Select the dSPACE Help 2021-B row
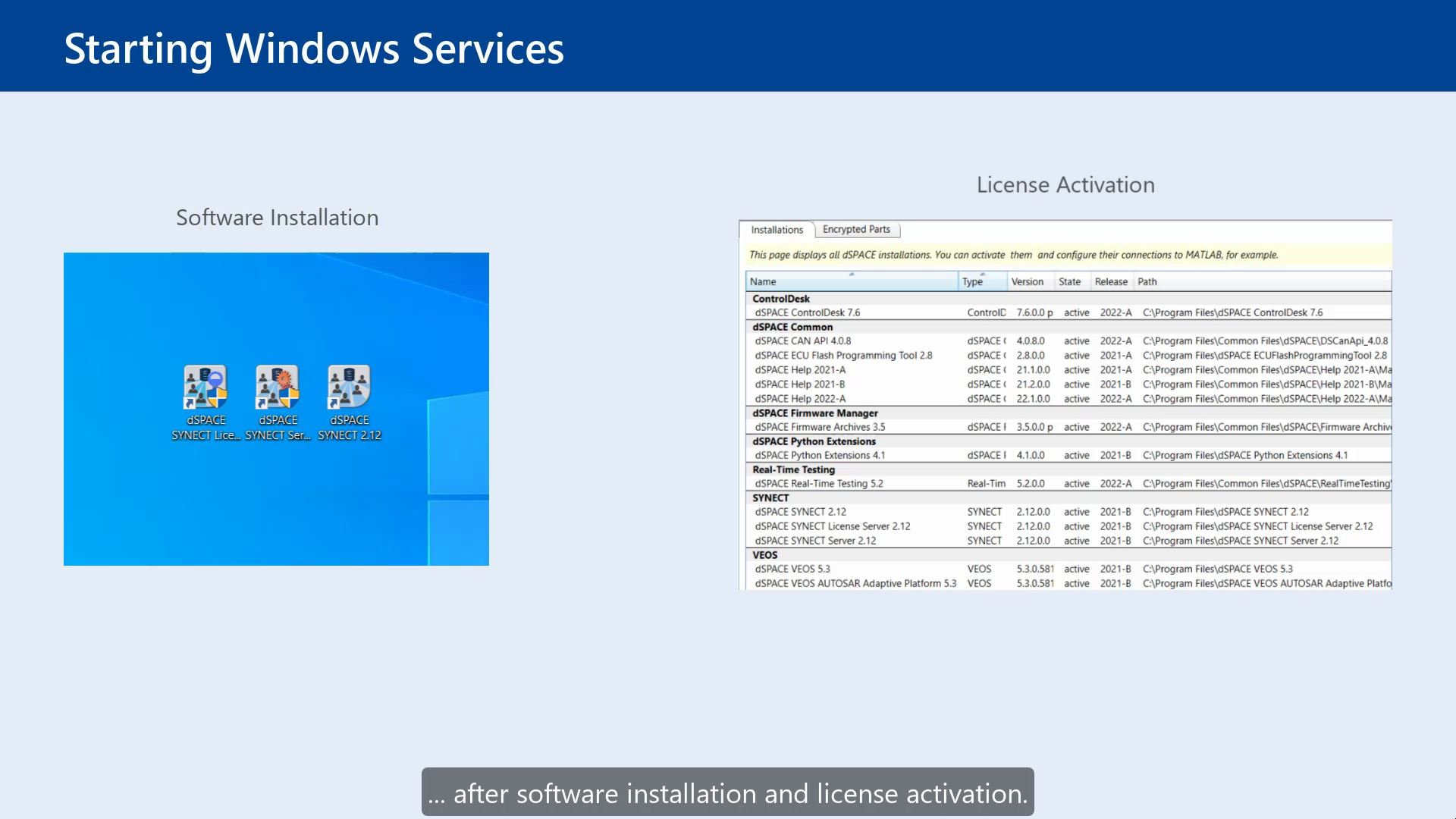Screen dimensions: 1456x819 (1068, 384)
